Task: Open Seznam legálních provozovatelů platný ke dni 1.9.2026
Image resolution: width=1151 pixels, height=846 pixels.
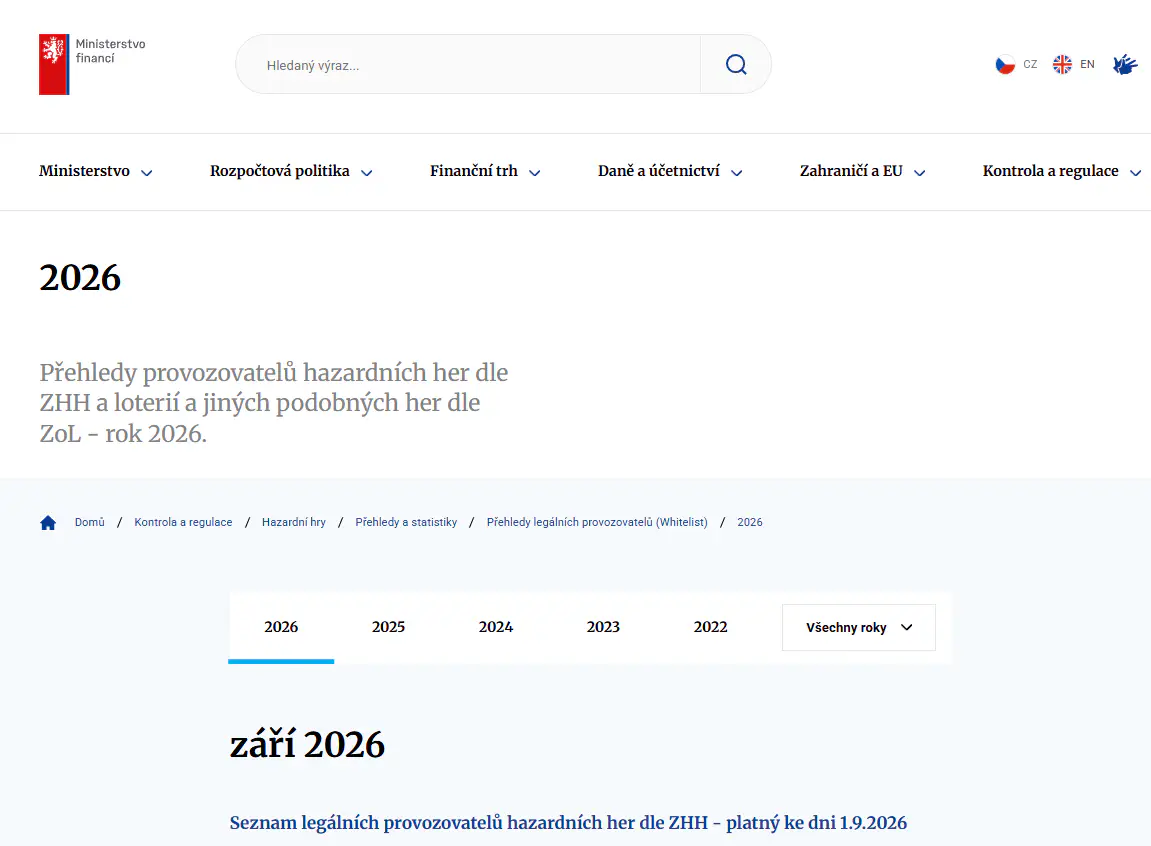Action: pos(568,823)
